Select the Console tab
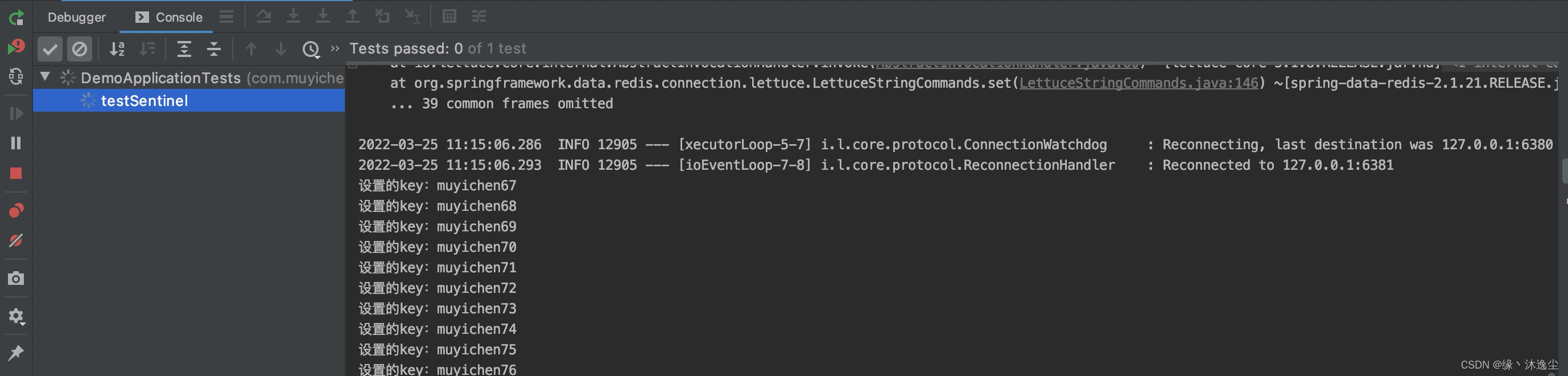 click(x=168, y=17)
